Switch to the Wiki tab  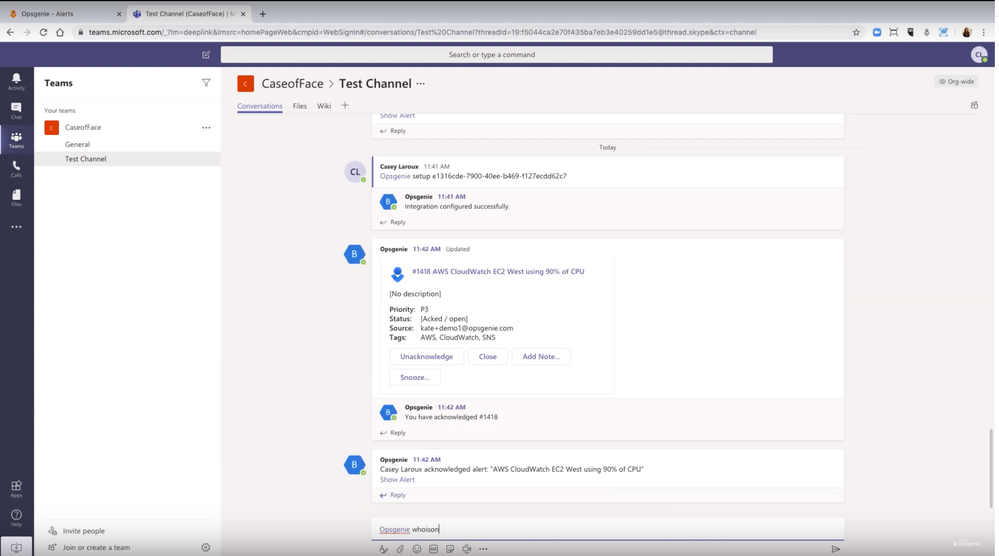324,106
